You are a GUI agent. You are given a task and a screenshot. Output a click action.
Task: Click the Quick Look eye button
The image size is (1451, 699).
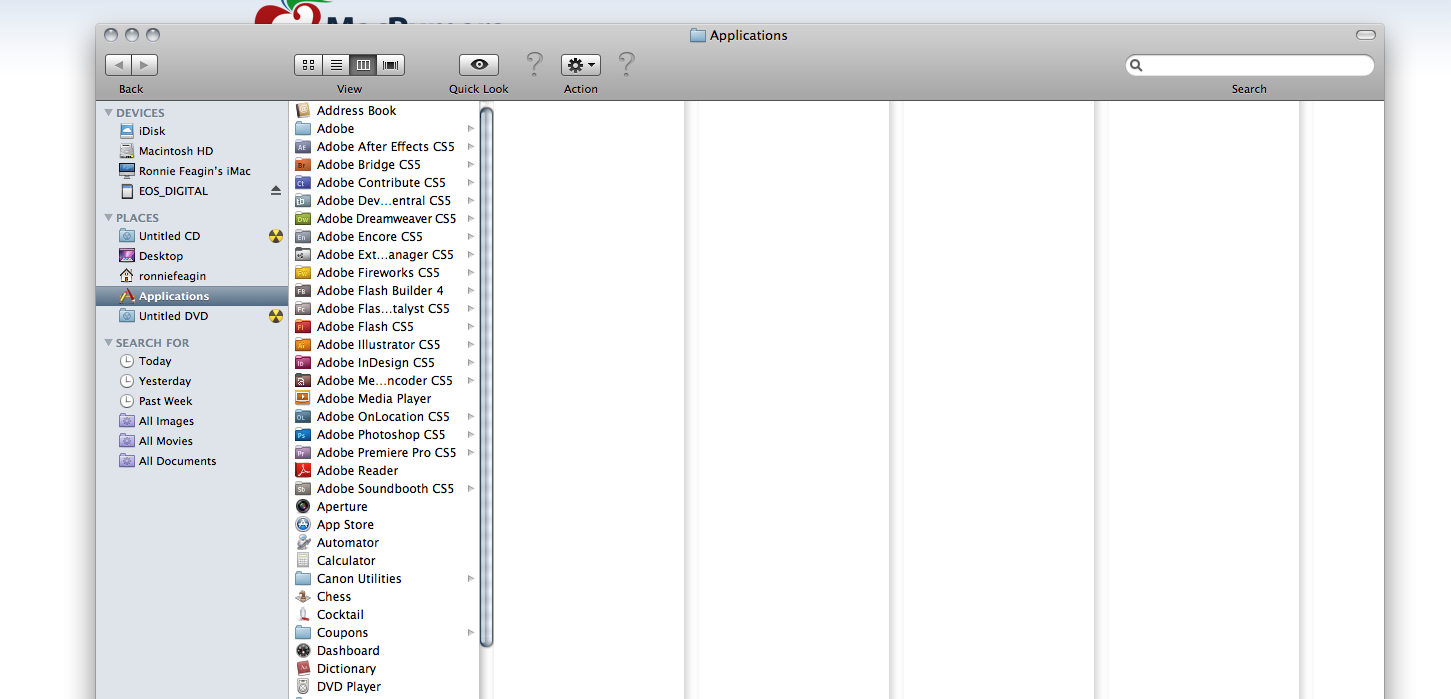479,65
